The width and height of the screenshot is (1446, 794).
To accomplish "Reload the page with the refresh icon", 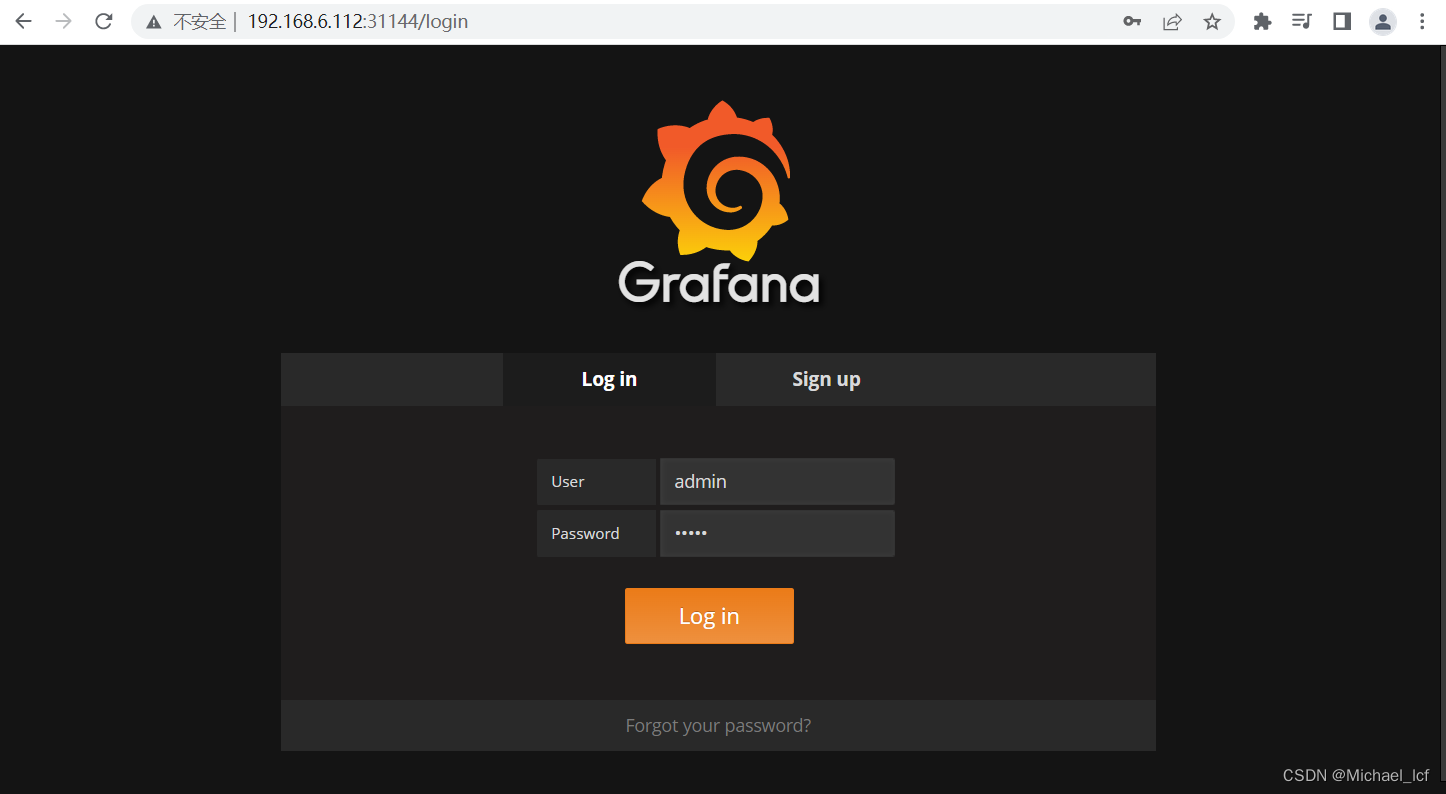I will click(x=103, y=21).
